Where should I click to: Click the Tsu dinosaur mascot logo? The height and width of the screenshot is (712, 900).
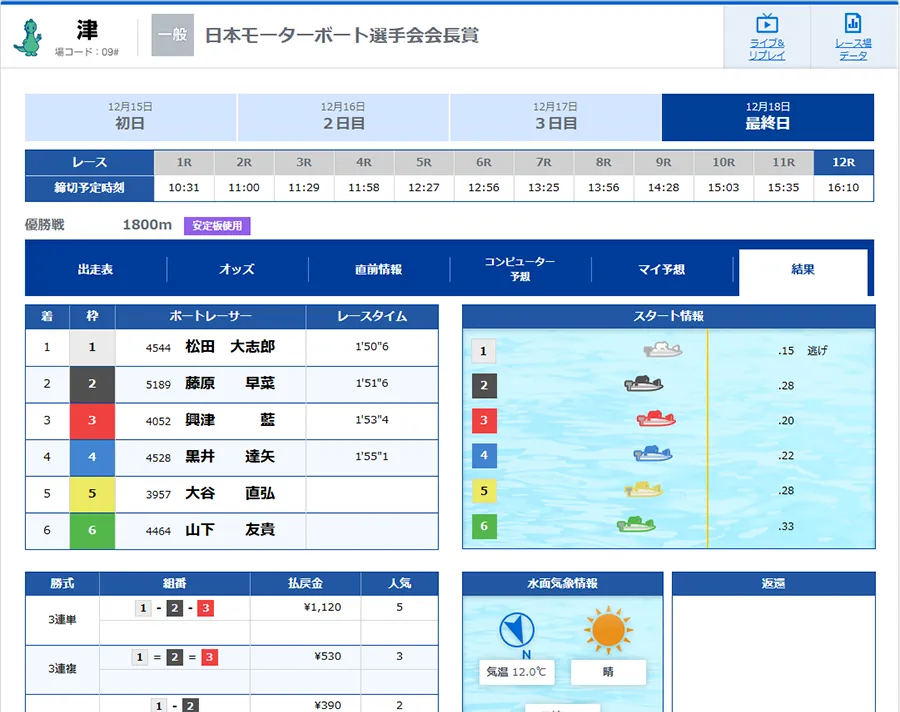click(27, 37)
